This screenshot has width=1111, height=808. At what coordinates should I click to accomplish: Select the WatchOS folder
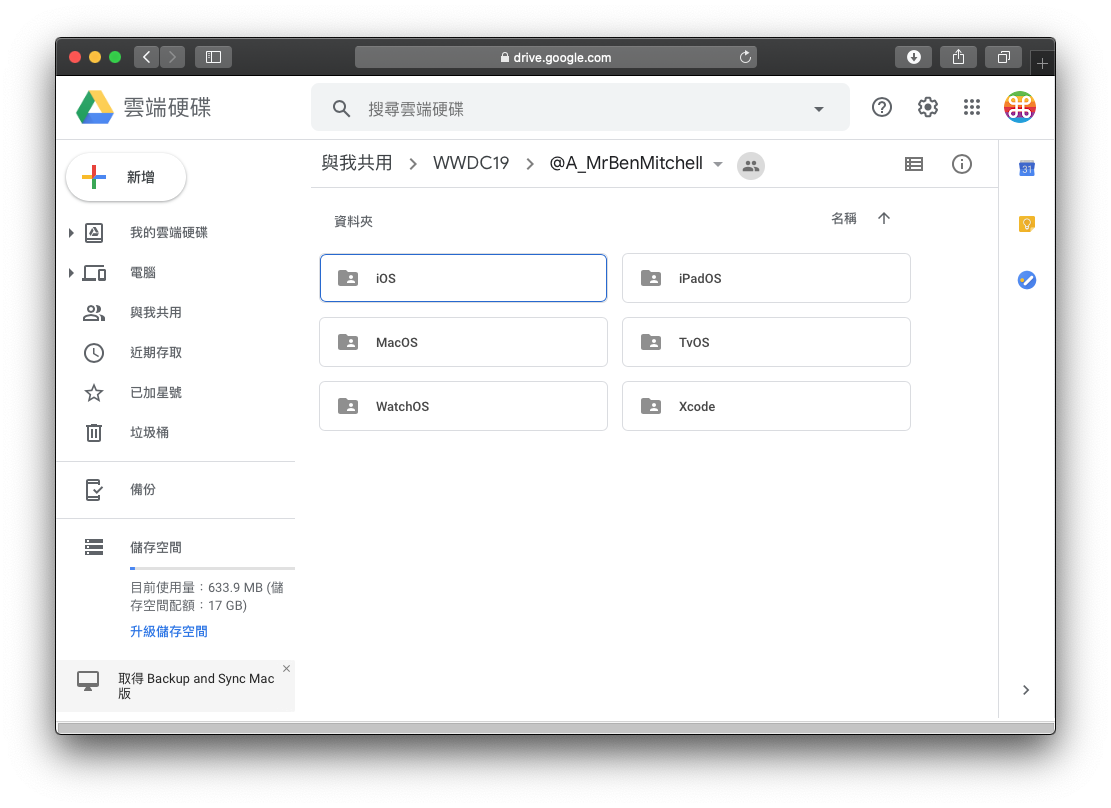coord(463,406)
